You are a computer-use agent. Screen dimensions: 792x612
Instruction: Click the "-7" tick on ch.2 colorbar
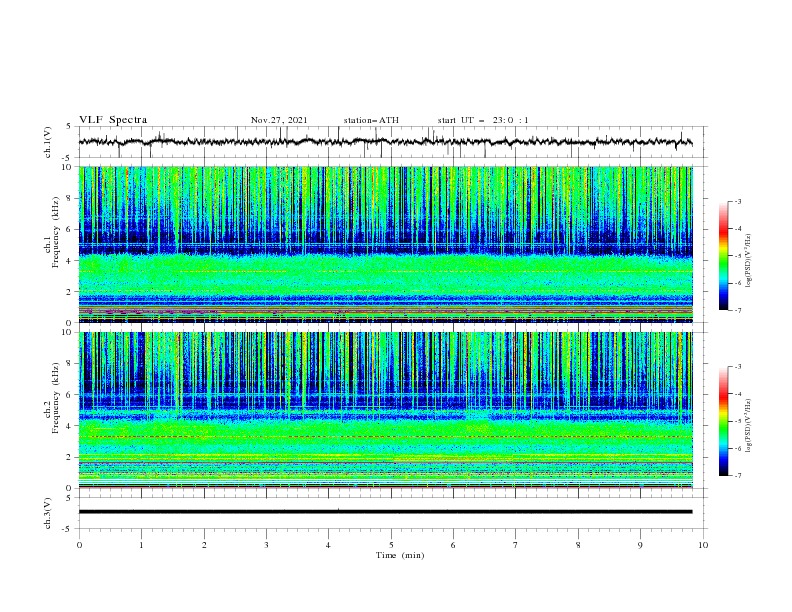(x=738, y=476)
